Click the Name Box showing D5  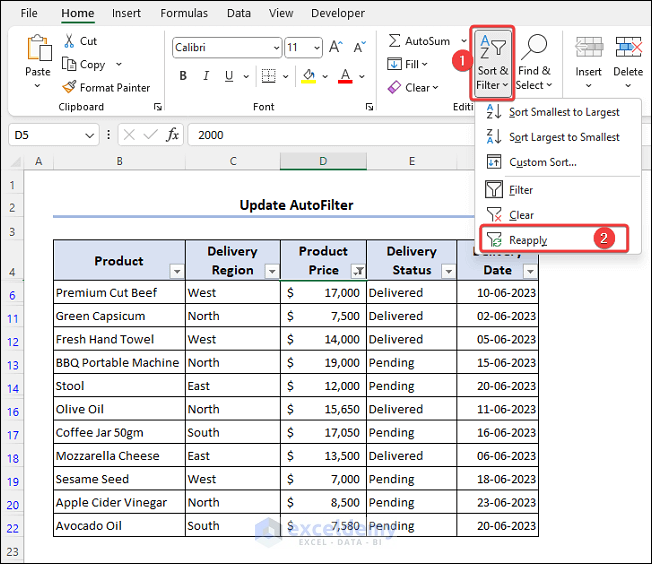[46, 135]
